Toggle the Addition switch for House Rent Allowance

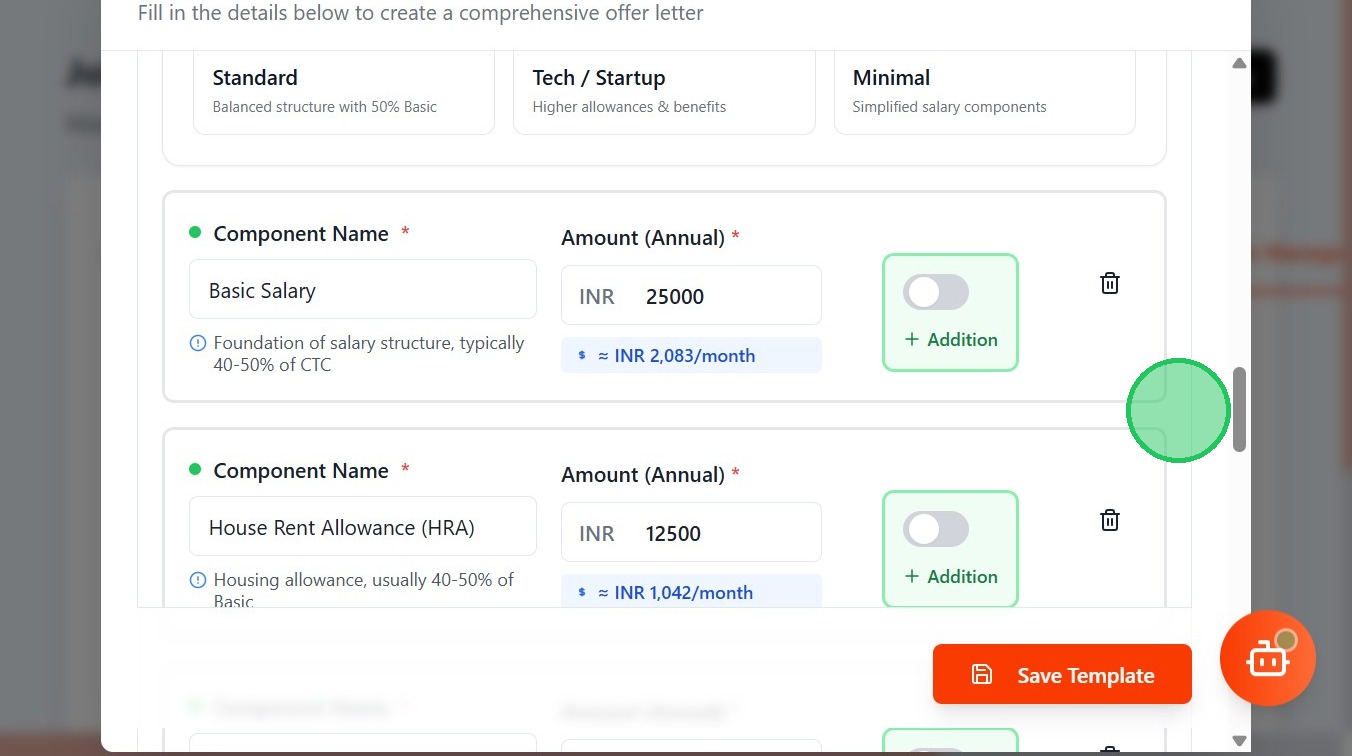pos(936,530)
